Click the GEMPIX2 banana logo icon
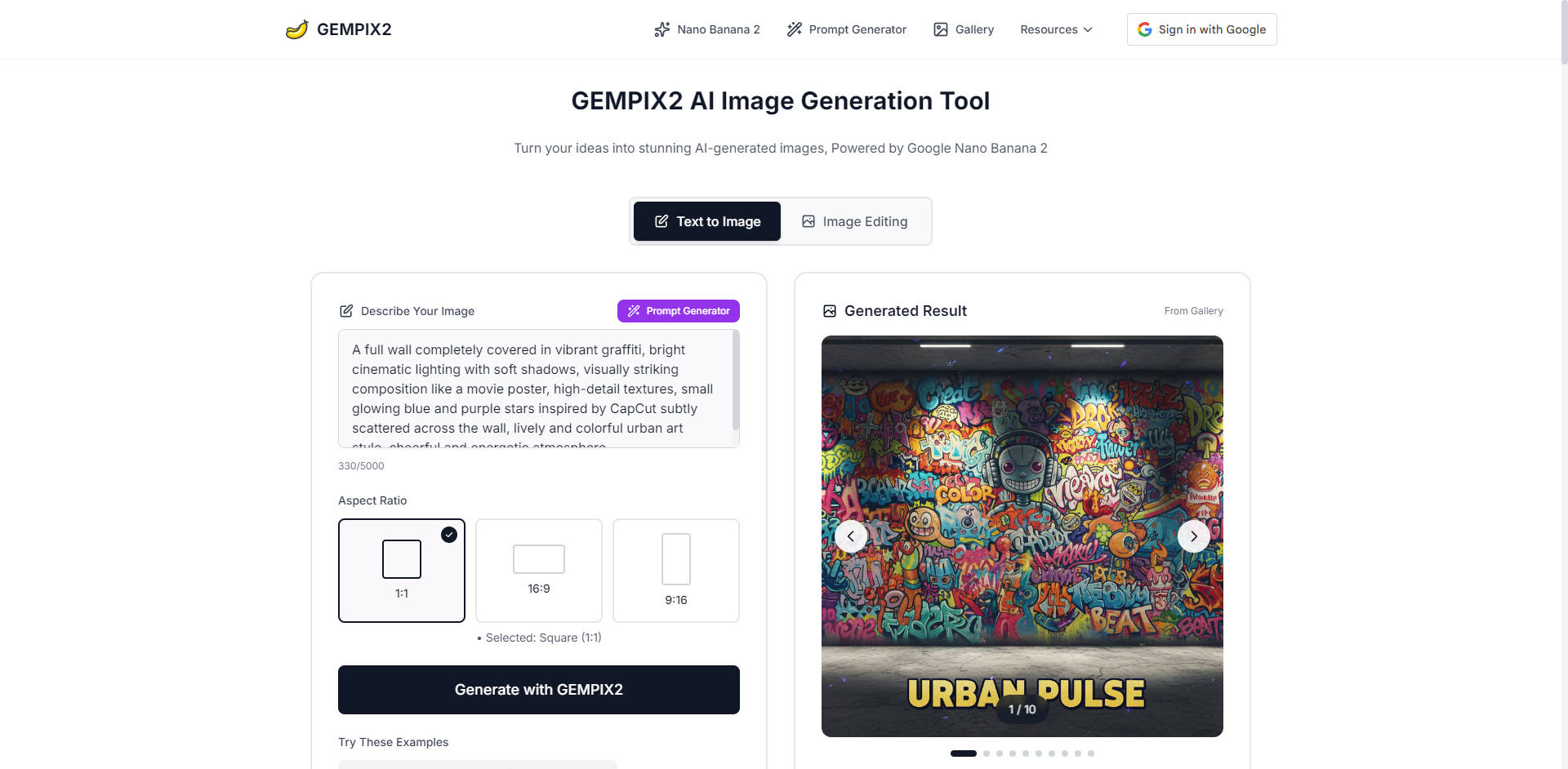The width and height of the screenshot is (1568, 769). 298,29
